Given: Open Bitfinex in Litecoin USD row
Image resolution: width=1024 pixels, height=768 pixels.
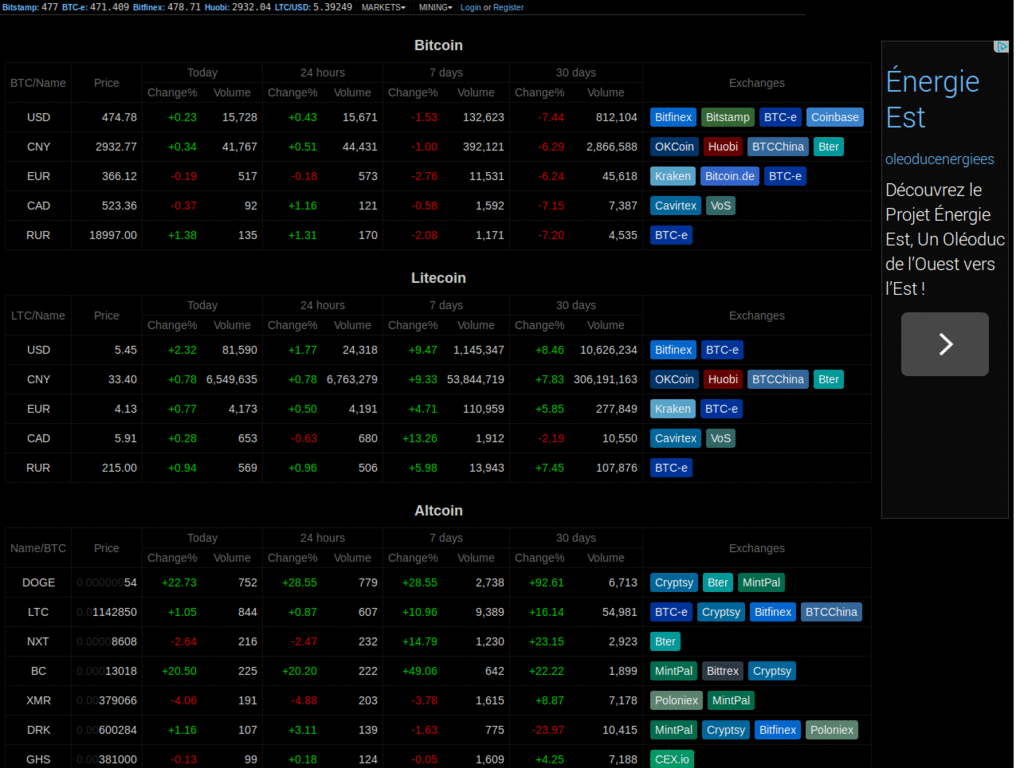Looking at the screenshot, I should coord(673,350).
